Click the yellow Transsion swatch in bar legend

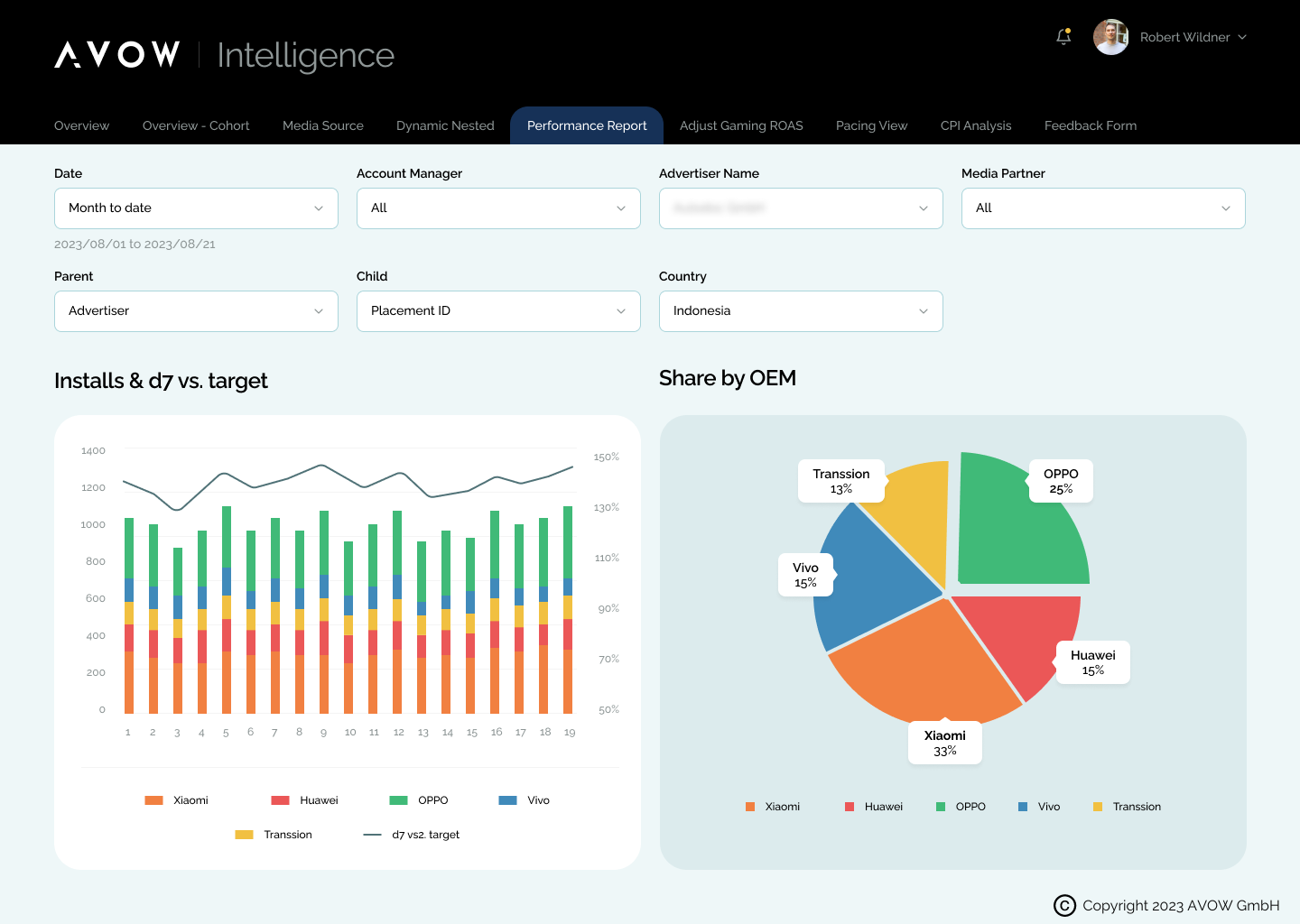(x=244, y=835)
